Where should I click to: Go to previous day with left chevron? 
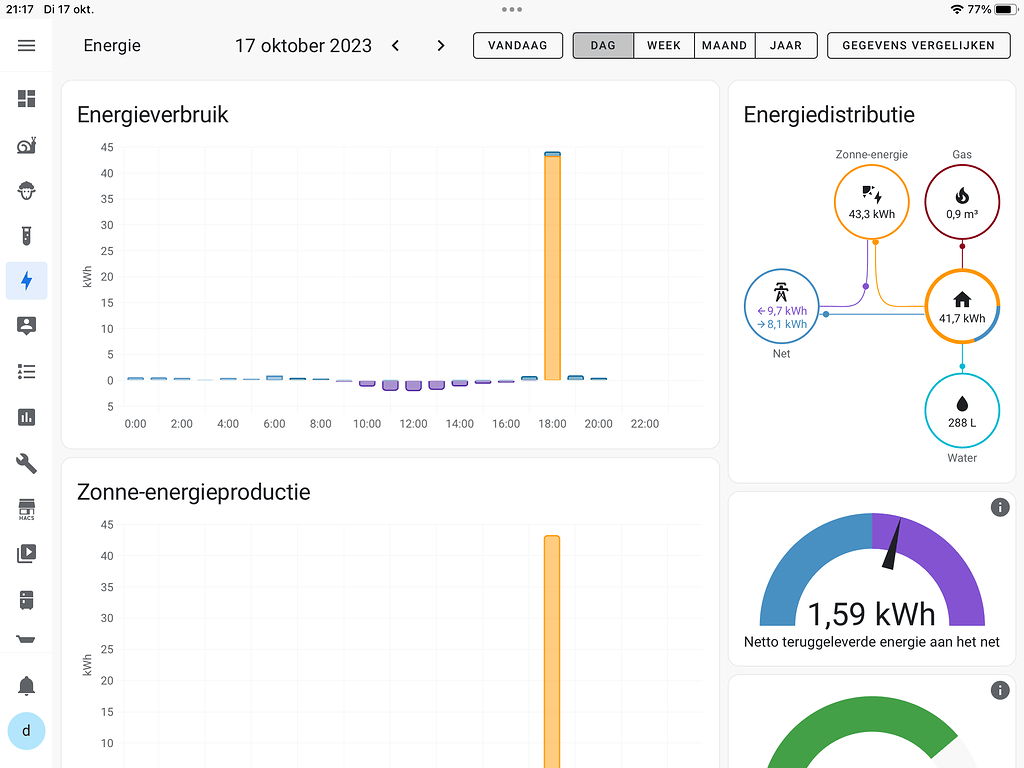click(x=395, y=46)
